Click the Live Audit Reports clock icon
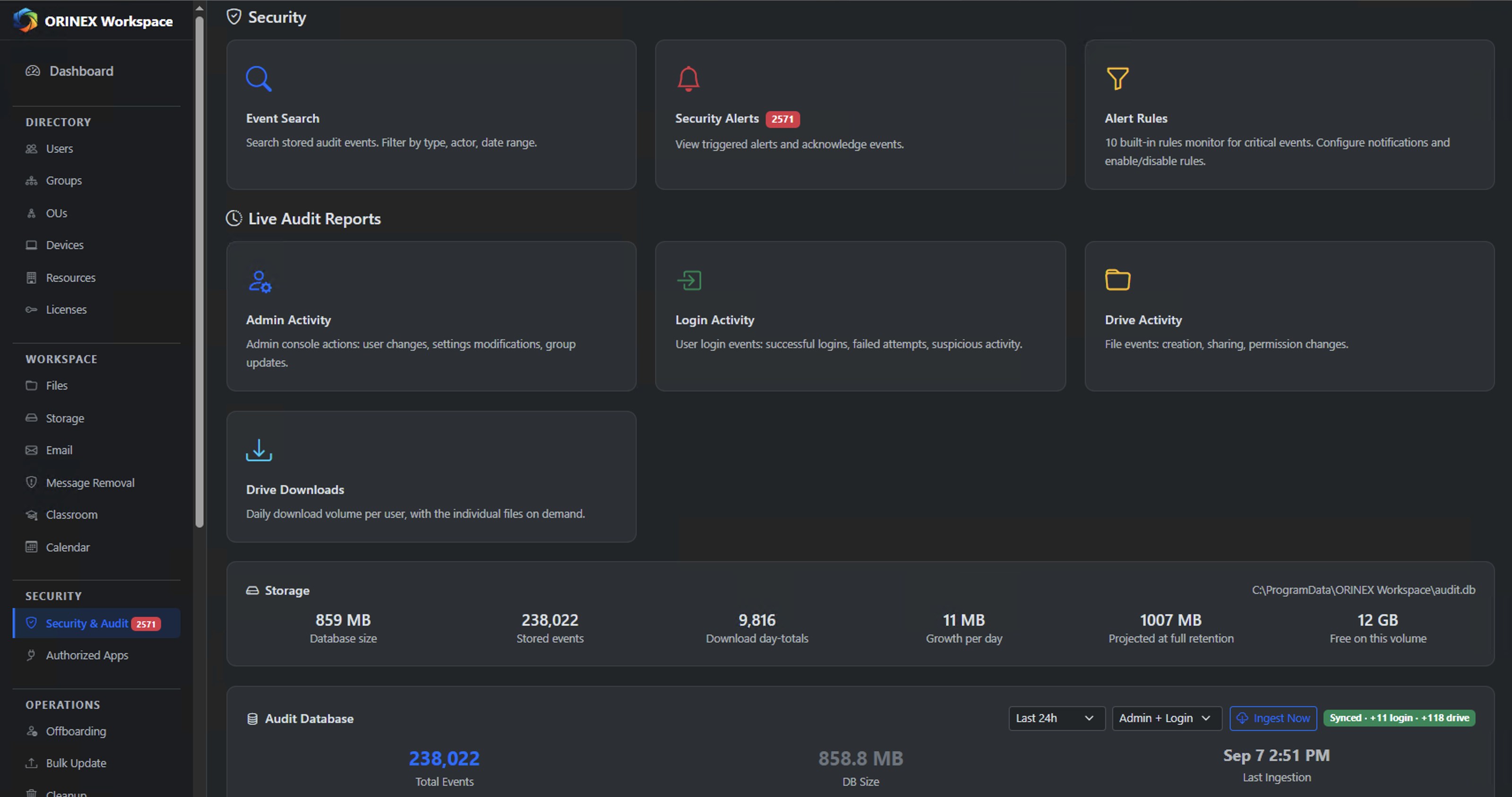This screenshot has width=1512, height=797. point(233,218)
